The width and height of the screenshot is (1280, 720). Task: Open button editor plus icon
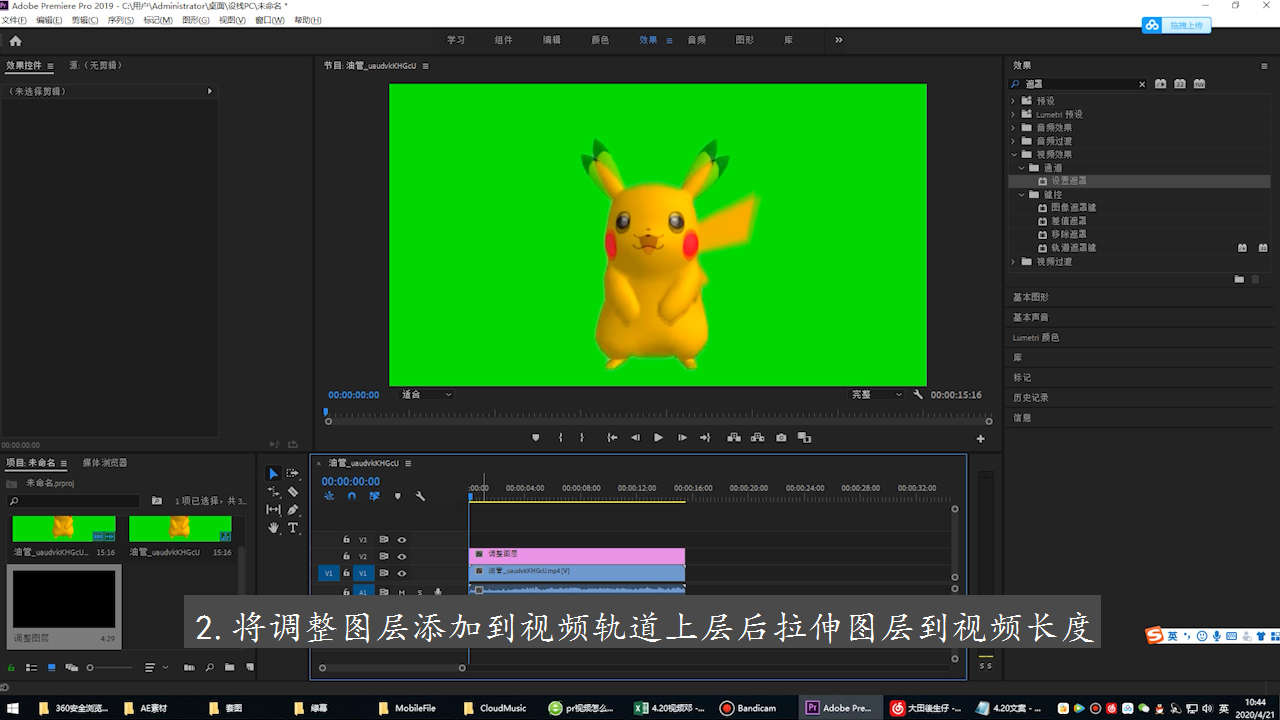(981, 439)
